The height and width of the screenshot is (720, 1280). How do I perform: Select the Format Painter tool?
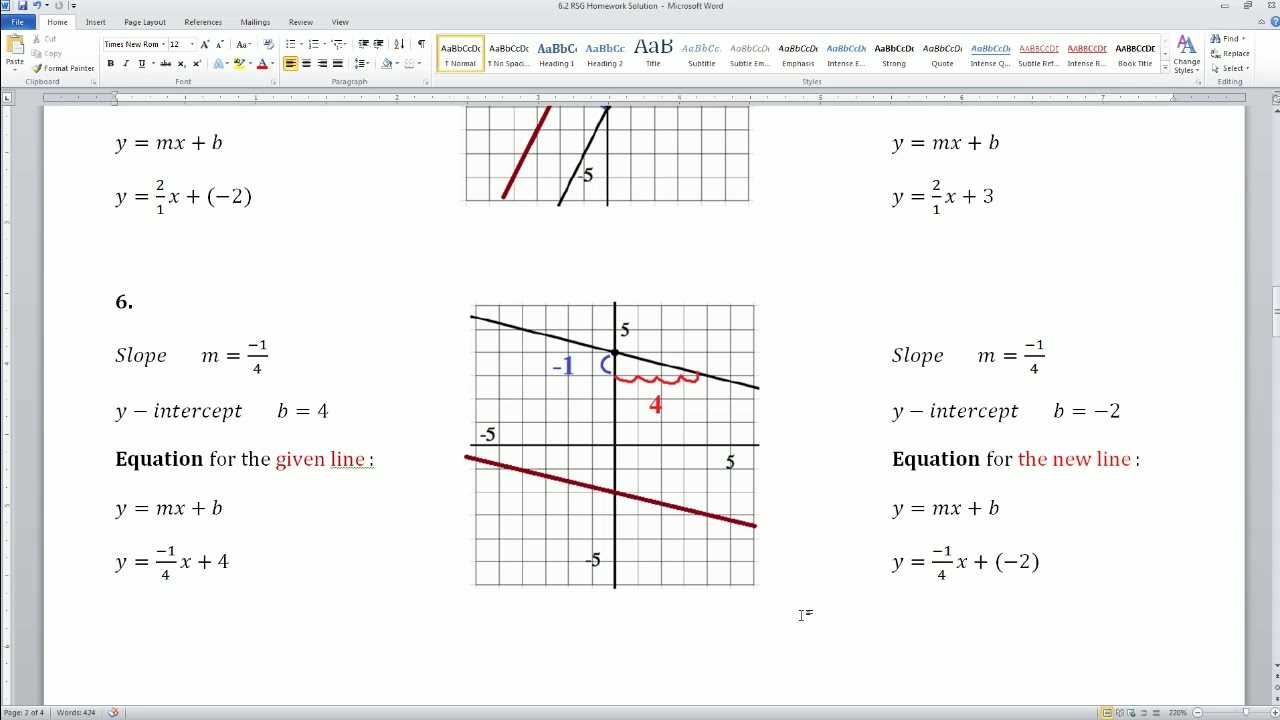click(63, 68)
